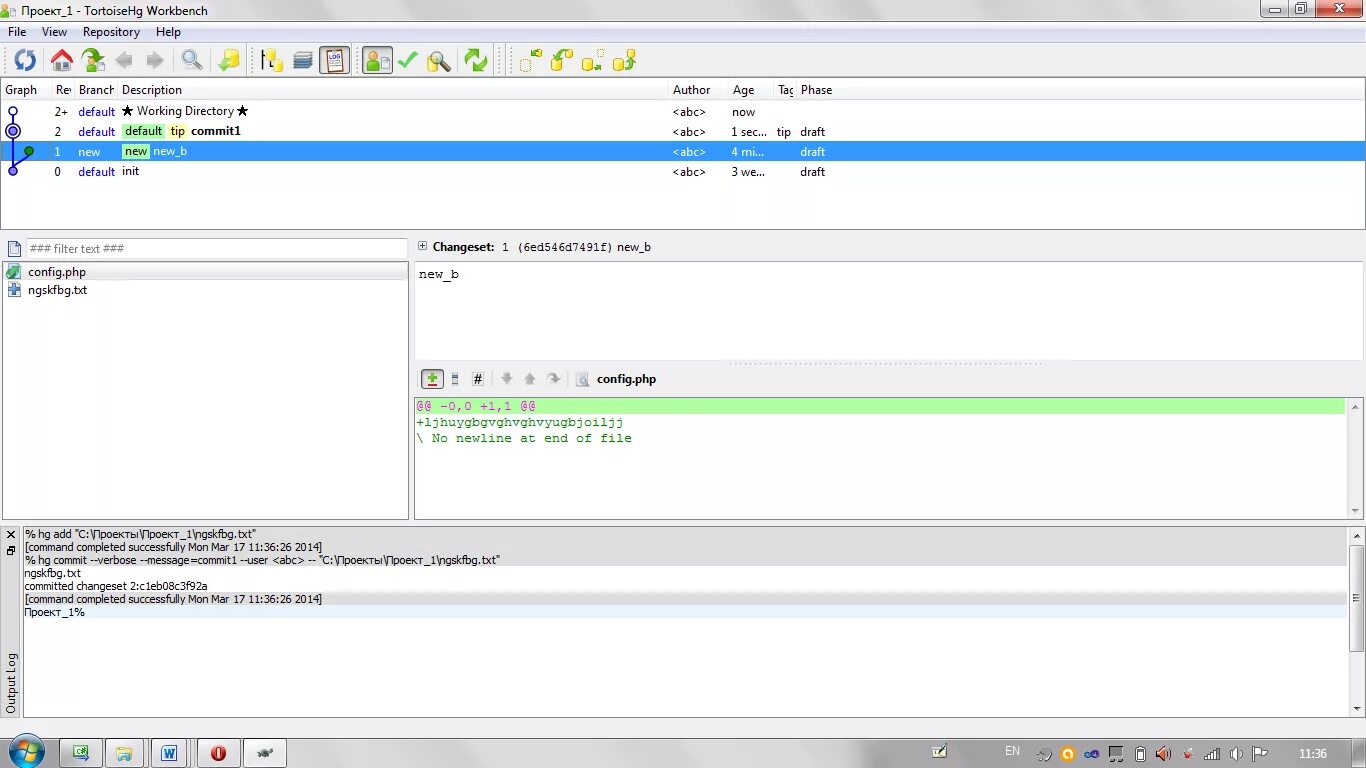Click the Incoming changesets icon
The height and width of the screenshot is (768, 1366).
pos(531,61)
